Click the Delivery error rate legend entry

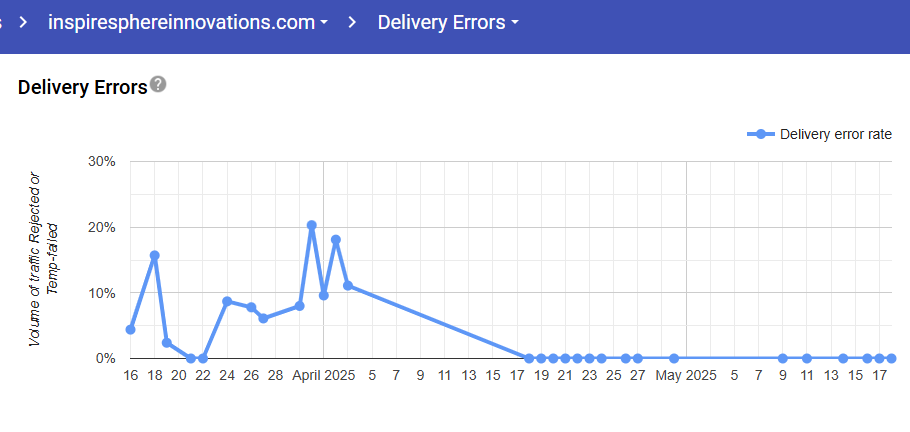coord(819,134)
